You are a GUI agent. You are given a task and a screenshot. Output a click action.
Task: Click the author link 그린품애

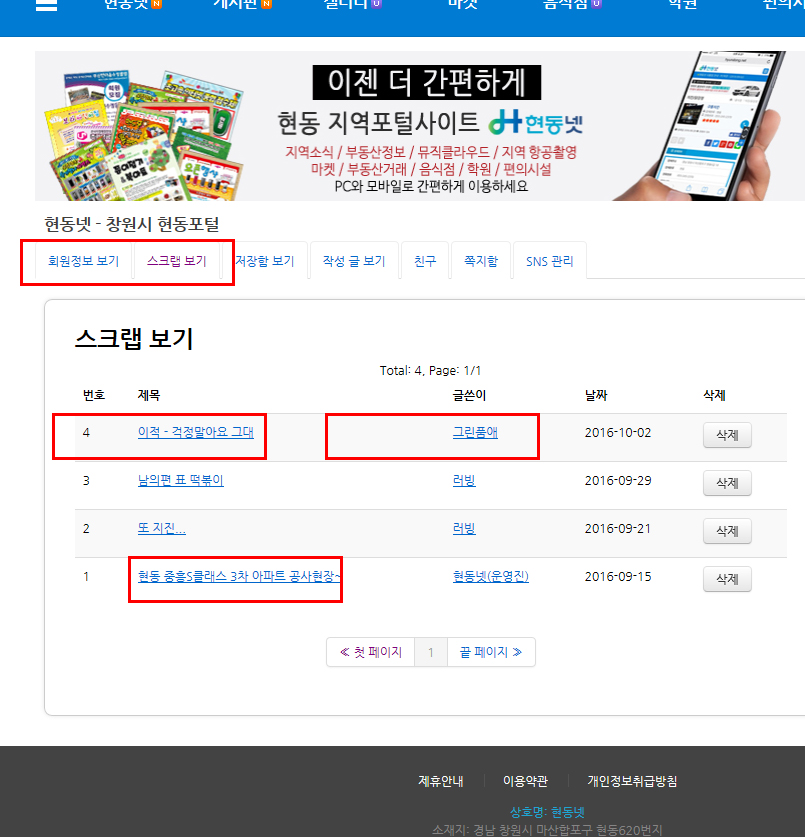(476, 434)
